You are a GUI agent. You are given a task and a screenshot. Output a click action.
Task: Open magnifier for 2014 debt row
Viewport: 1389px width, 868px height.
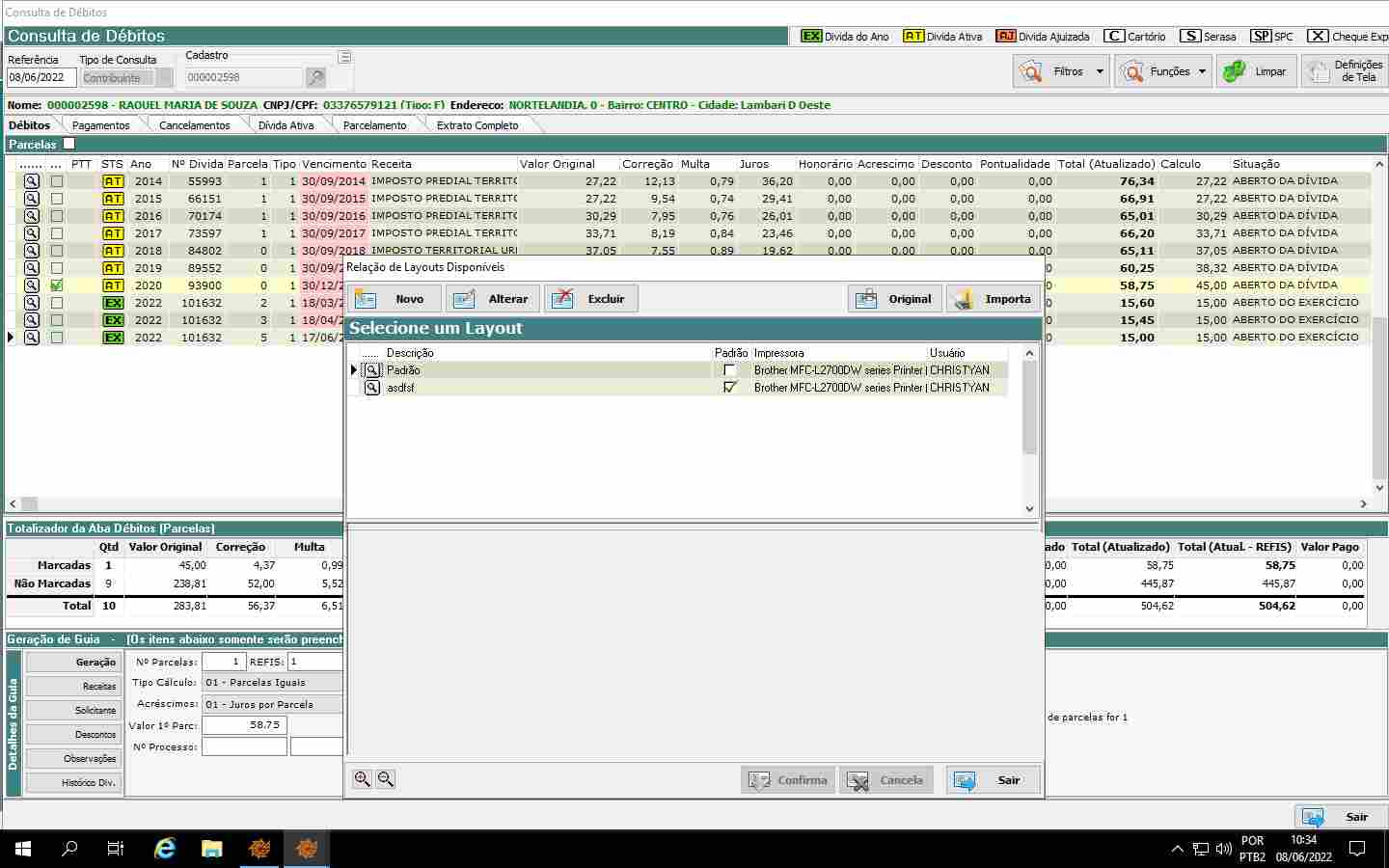point(32,181)
